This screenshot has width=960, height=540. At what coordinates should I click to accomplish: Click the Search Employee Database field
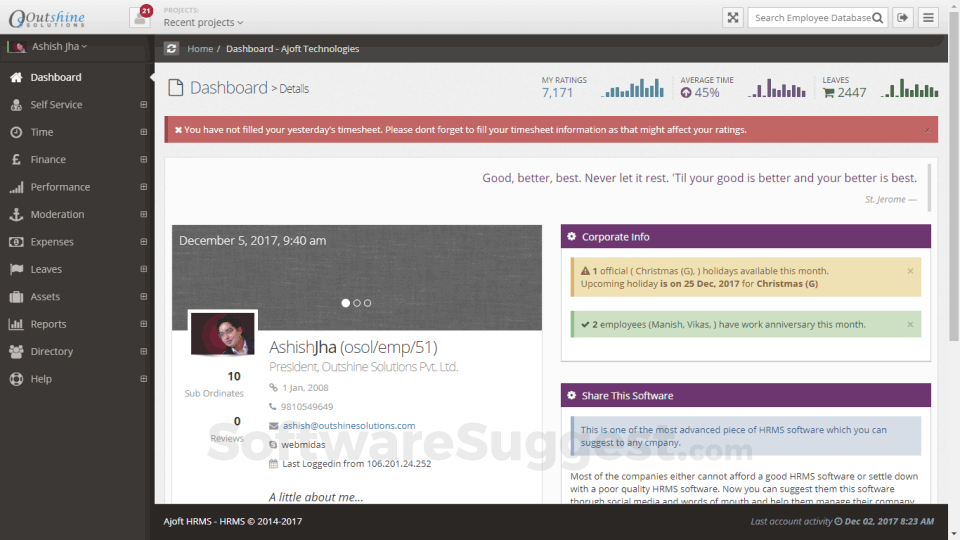pos(812,18)
